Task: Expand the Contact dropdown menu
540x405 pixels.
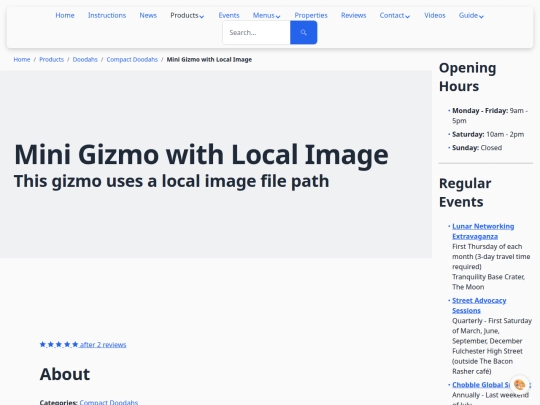Action: (394, 15)
